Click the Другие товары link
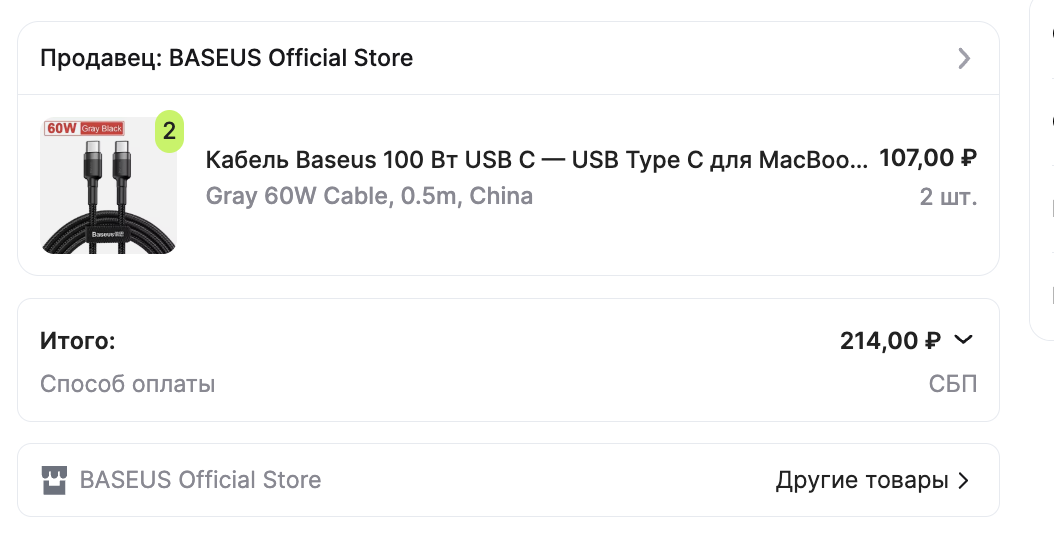1054x534 pixels. 861,481
